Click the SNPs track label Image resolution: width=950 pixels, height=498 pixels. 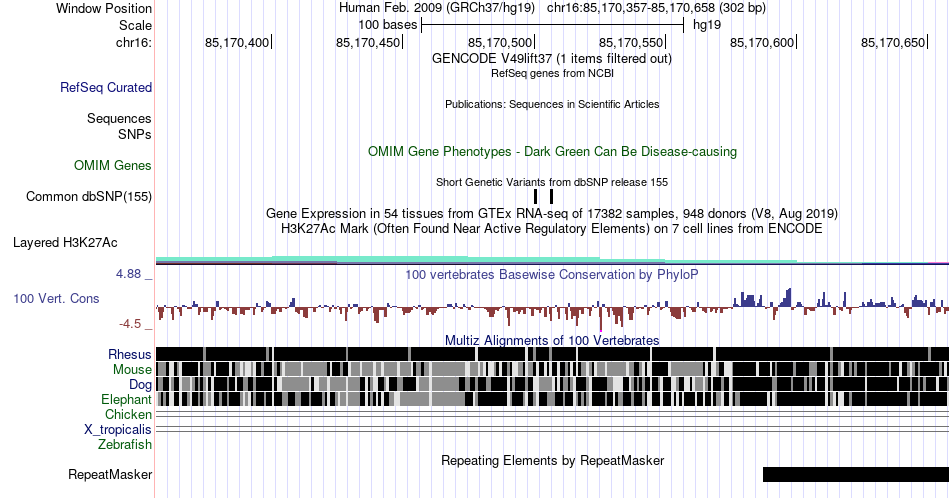click(x=135, y=134)
